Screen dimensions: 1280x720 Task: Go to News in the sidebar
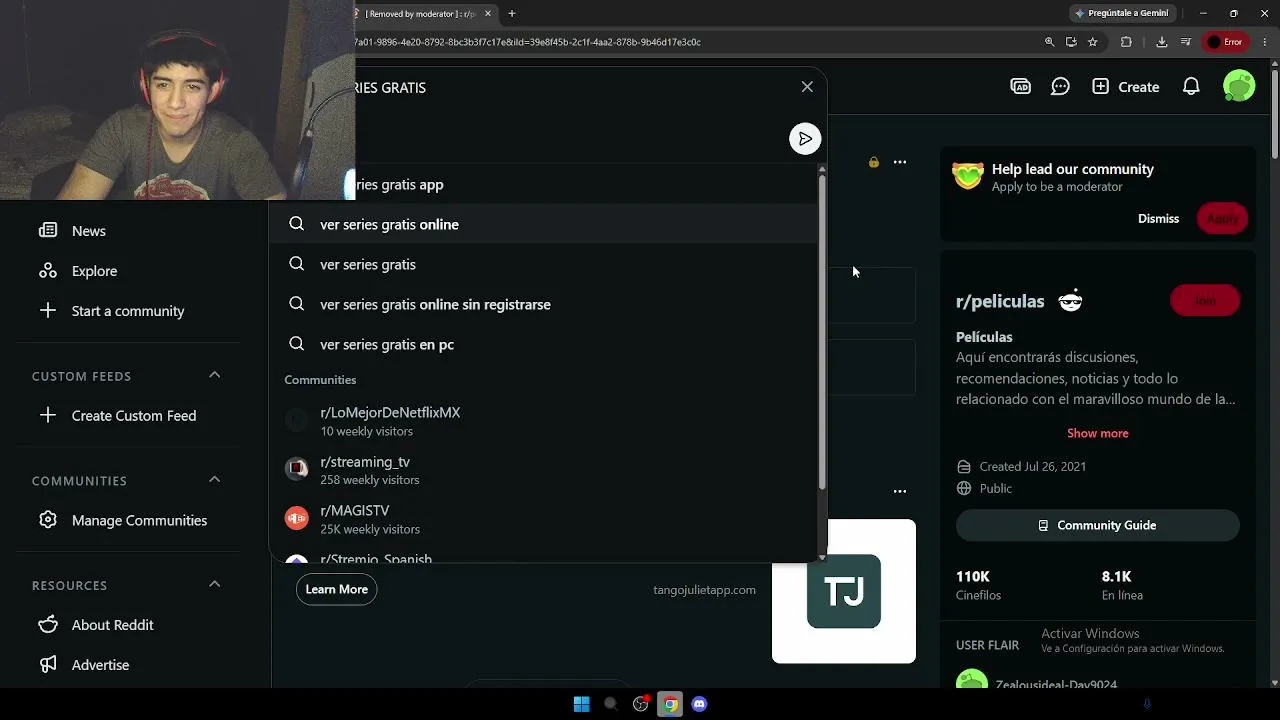[x=127, y=231]
